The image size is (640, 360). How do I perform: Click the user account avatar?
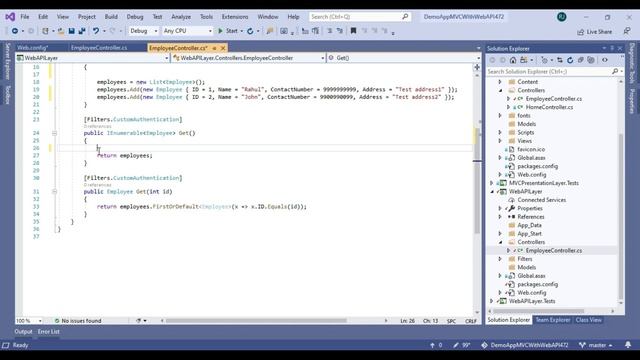coord(562,17)
